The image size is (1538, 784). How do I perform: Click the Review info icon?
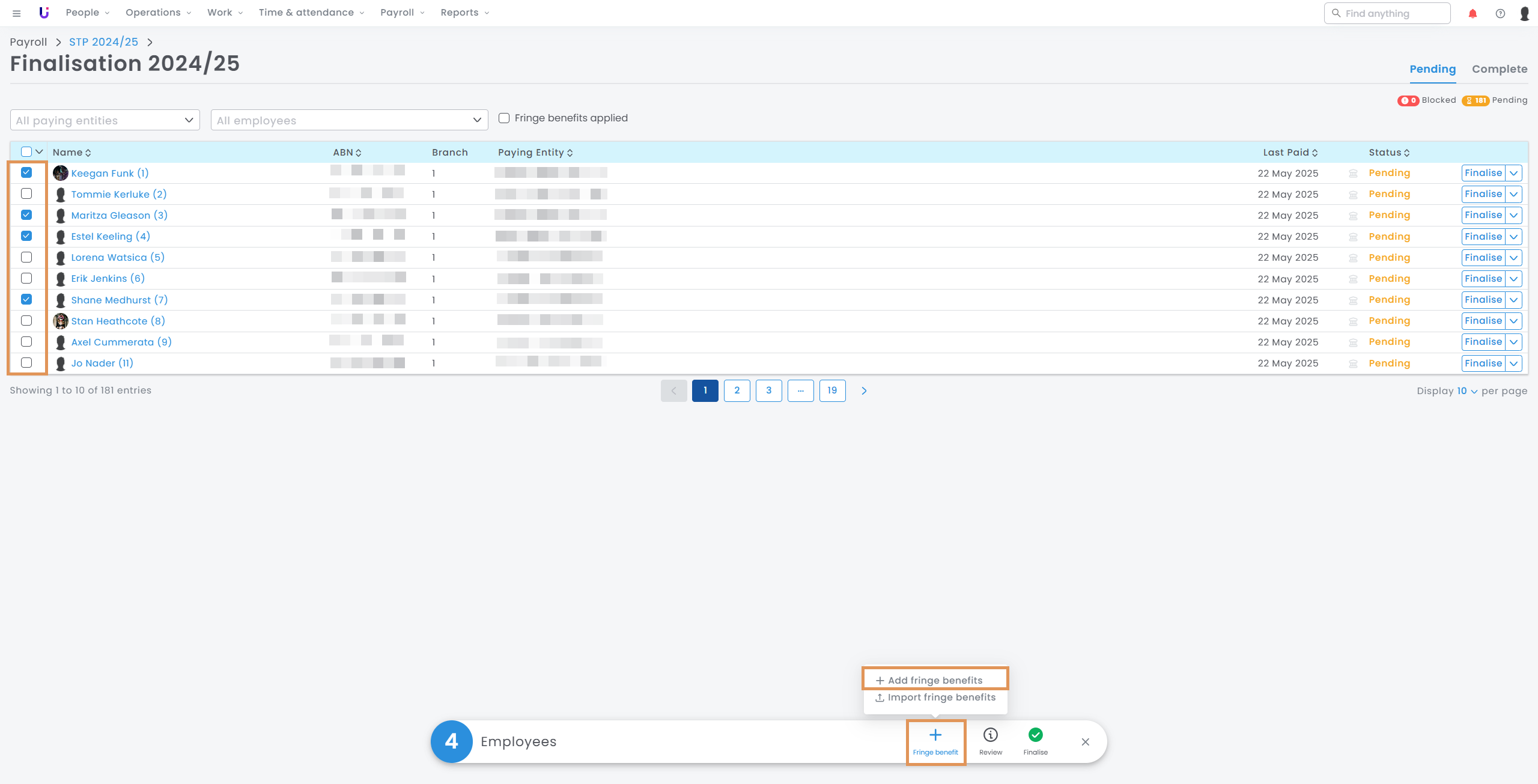coord(990,735)
